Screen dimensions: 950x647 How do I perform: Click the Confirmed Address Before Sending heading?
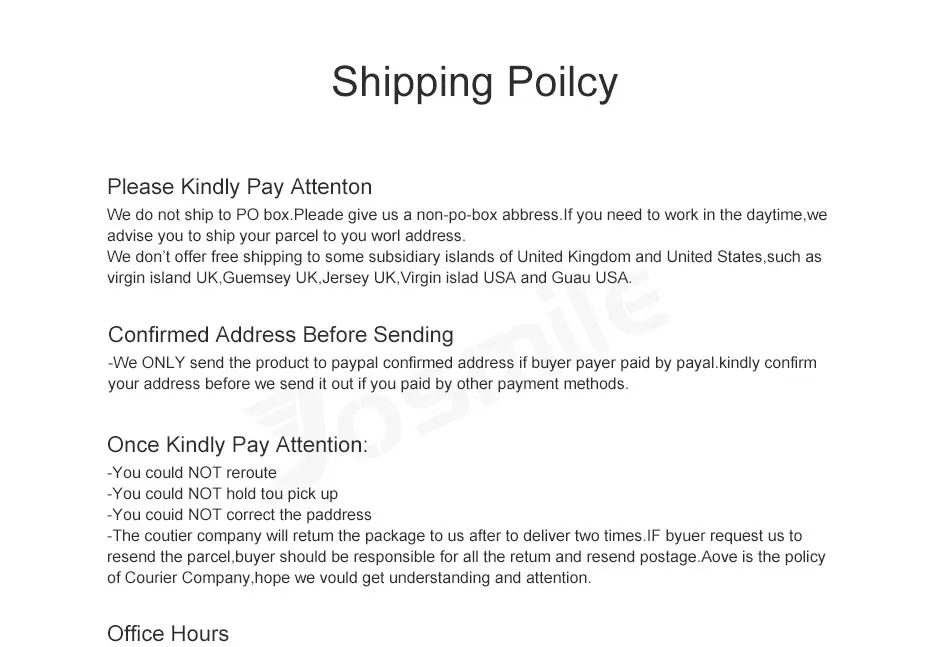(x=281, y=334)
